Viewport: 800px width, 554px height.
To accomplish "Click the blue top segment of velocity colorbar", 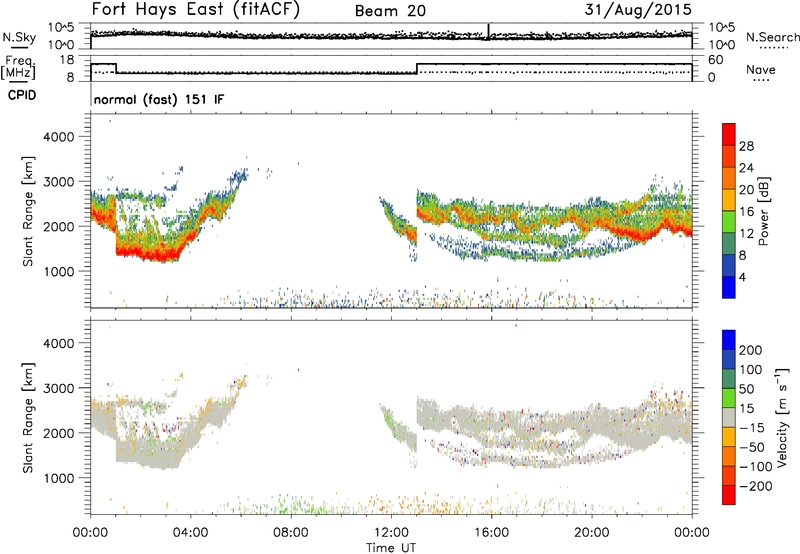I will (x=729, y=340).
